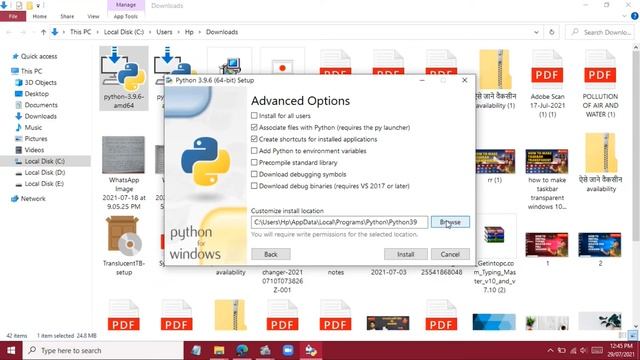Open Videos folder in sidebar
This screenshot has width=640, height=360.
point(34,150)
